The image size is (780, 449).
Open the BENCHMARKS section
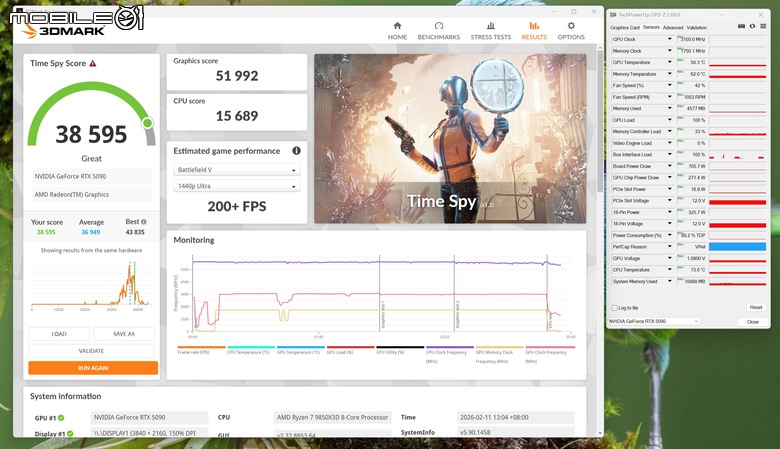(439, 31)
